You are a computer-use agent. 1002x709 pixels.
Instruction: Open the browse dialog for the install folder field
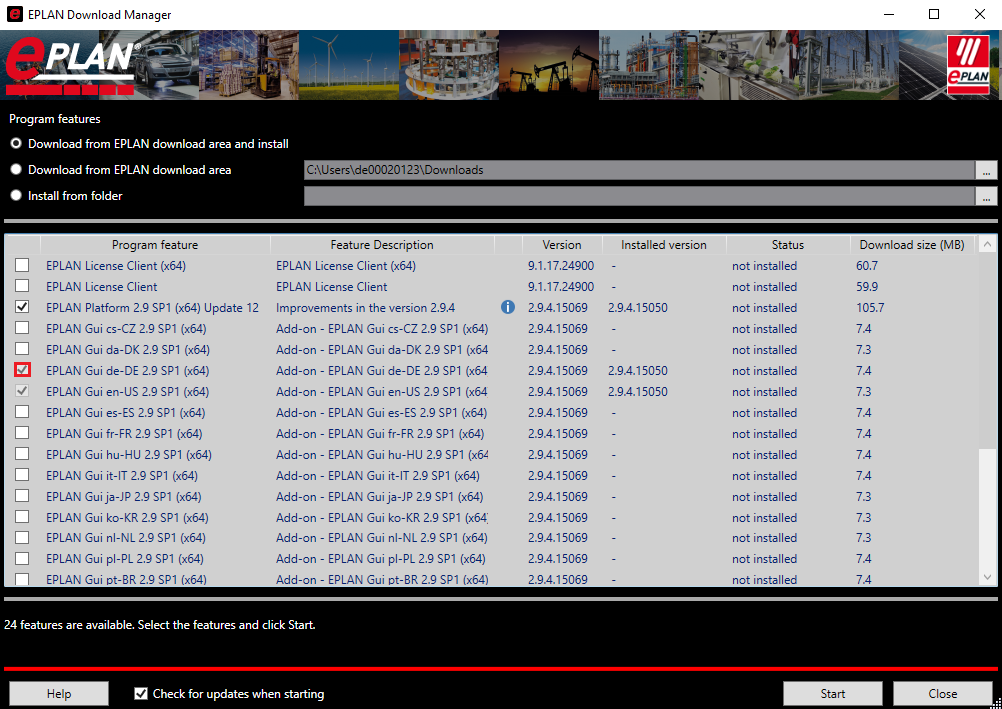pyautogui.click(x=987, y=195)
